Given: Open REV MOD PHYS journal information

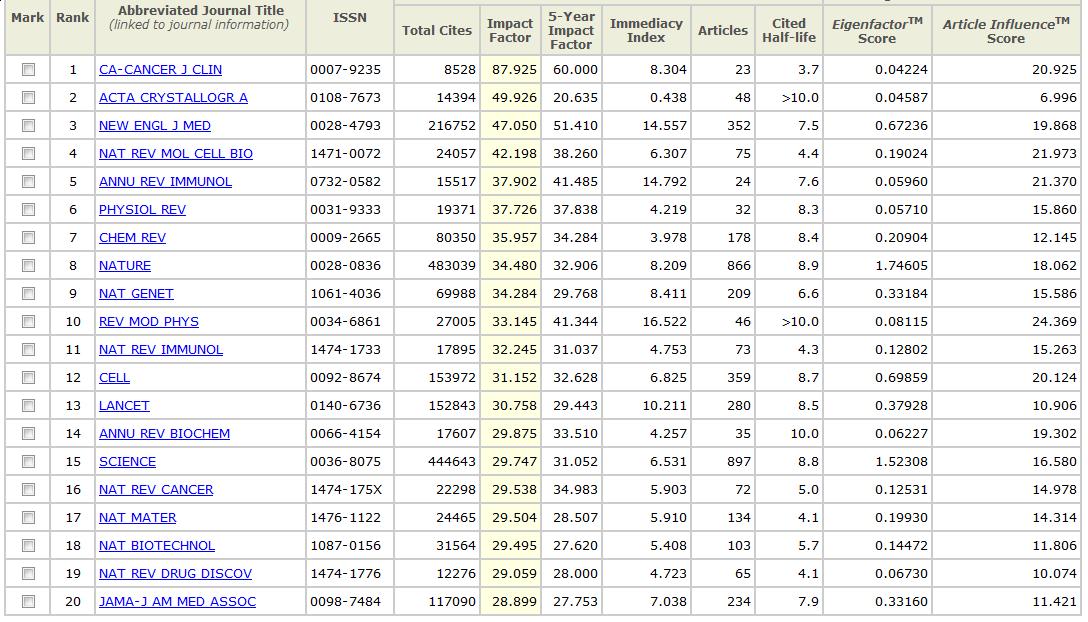Looking at the screenshot, I should [x=148, y=321].
